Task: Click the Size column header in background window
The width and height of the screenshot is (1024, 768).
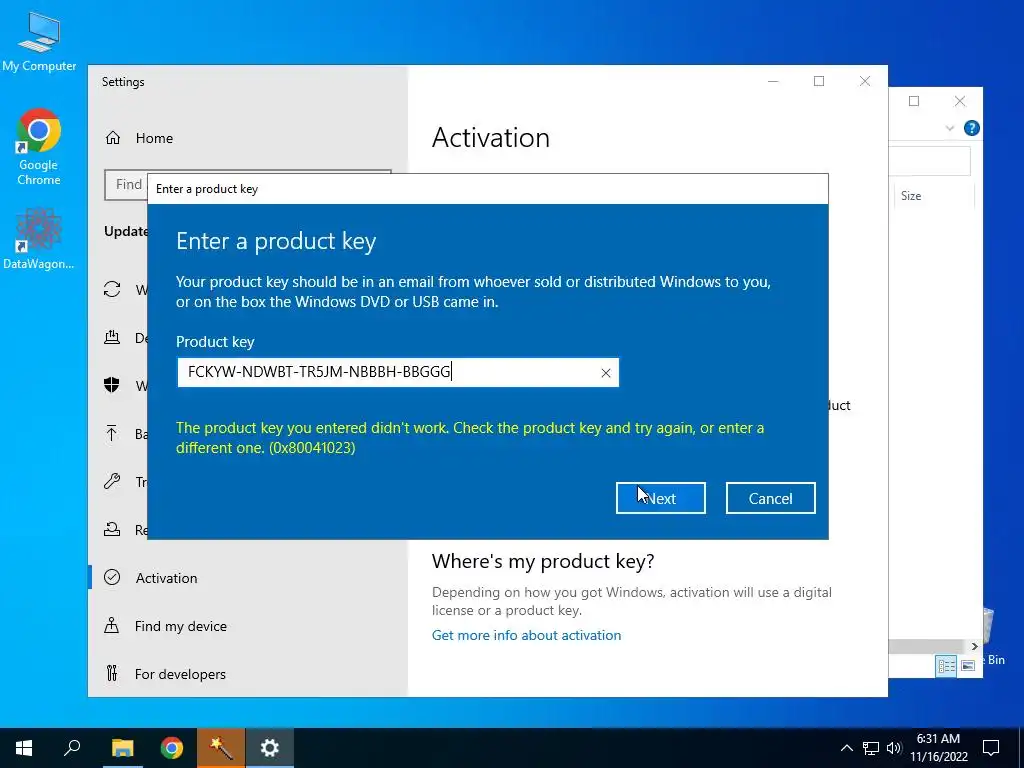Action: tap(910, 196)
